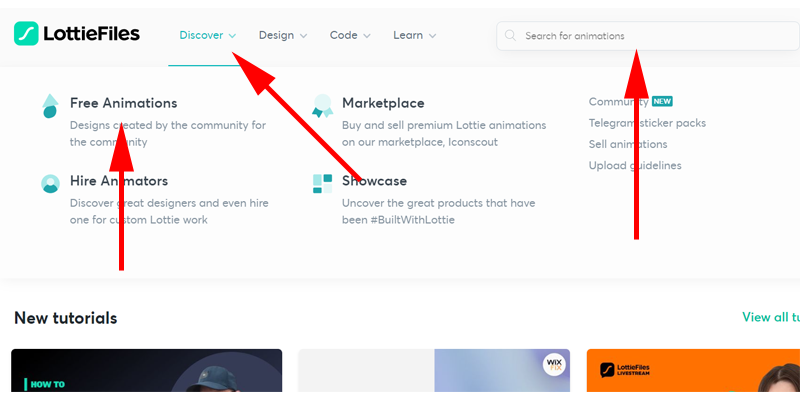The height and width of the screenshot is (400, 800).
Task: Open Upload guidelines link
Action: click(635, 165)
